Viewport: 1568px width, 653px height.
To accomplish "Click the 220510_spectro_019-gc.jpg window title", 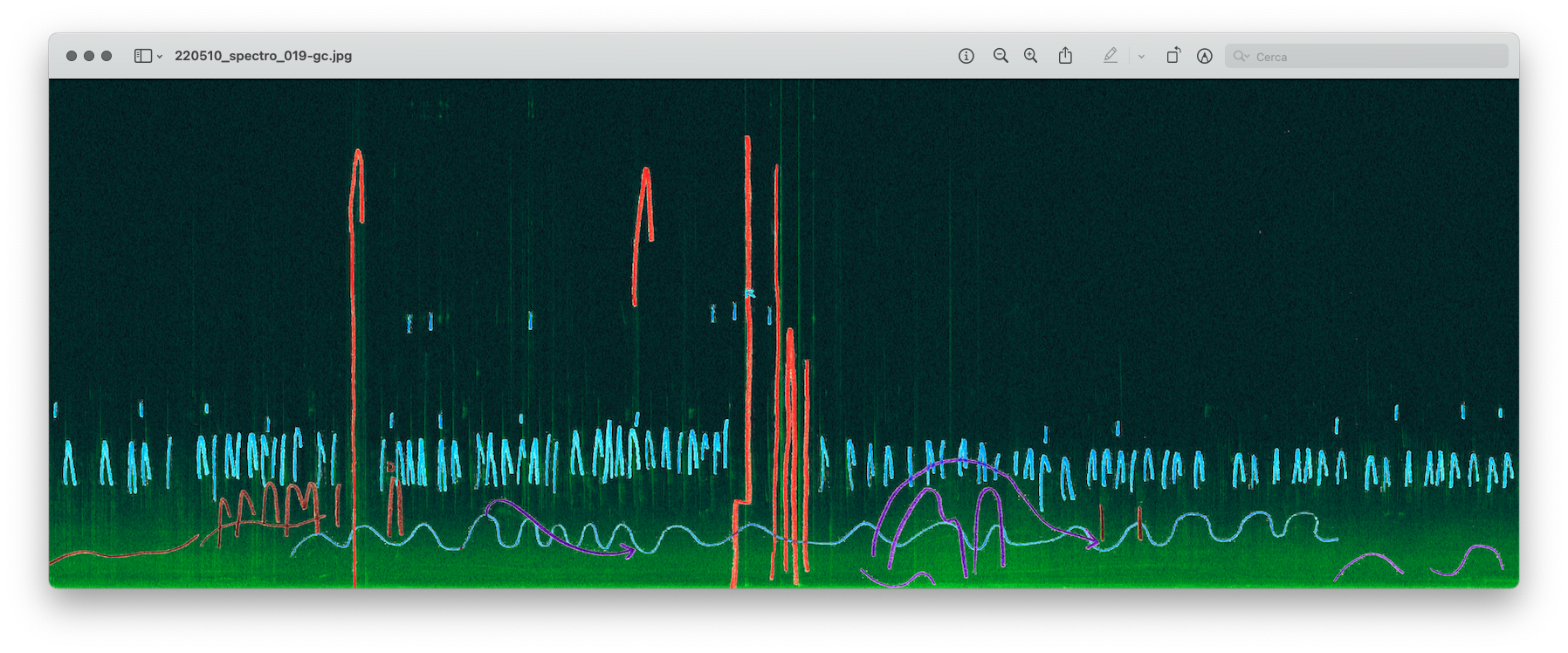I will (263, 56).
